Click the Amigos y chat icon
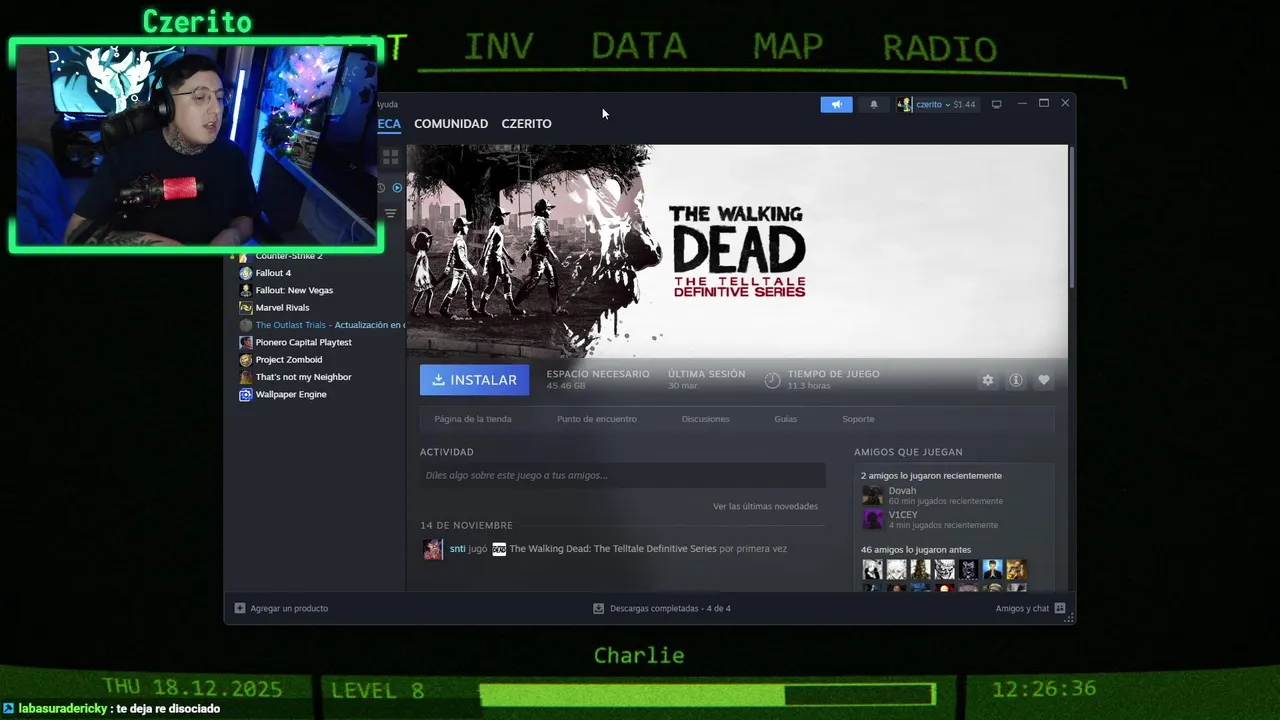Screen dimensions: 1280x720 pyautogui.click(x=1060, y=608)
